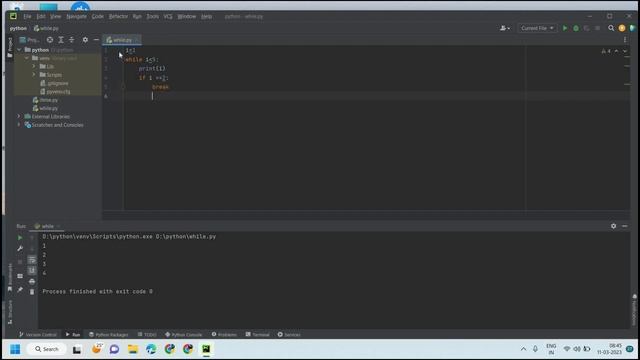Select demo.py in project tree

point(45,100)
